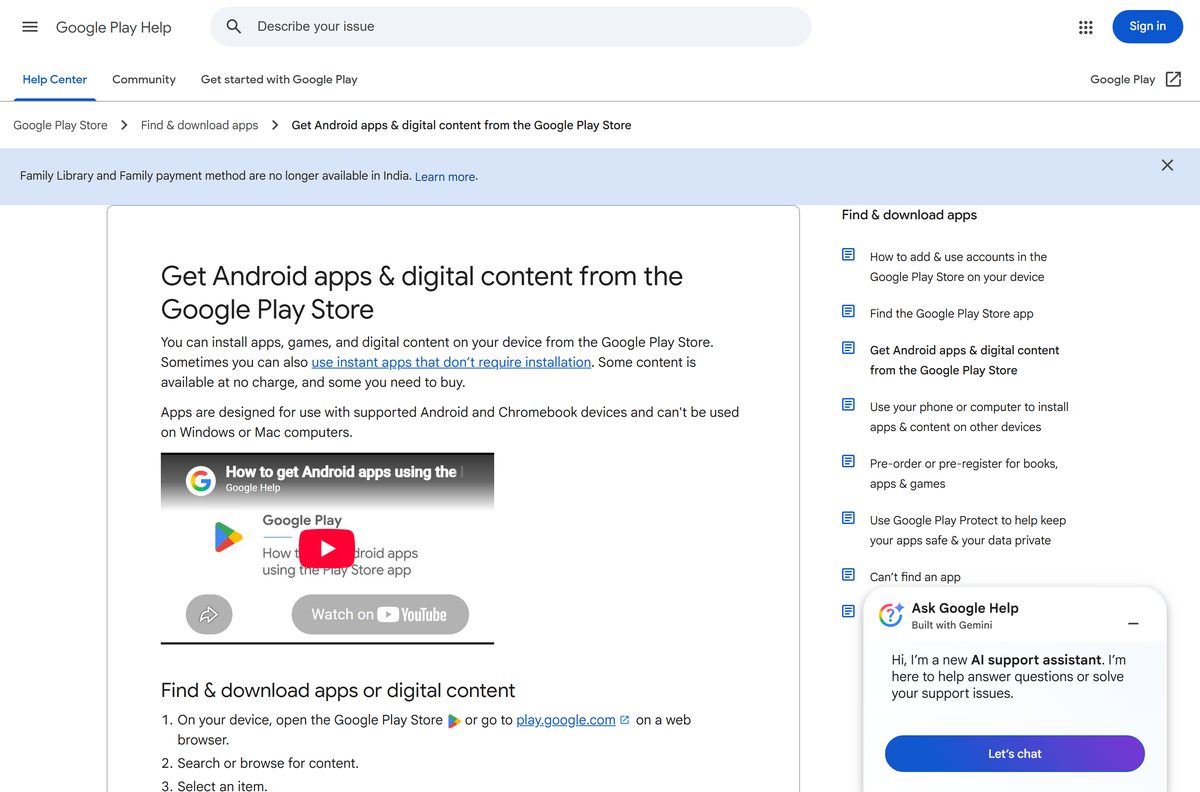1200x792 pixels.
Task: Go to Google Play Store breadcrumb
Action: [x=60, y=125]
